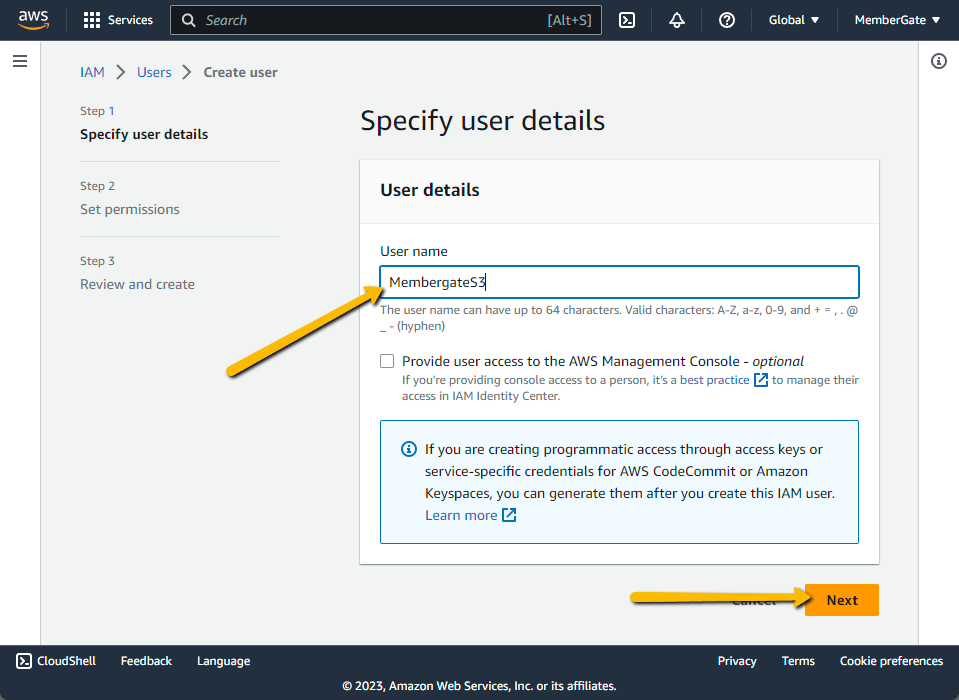
Task: Open the best practice link
Action: click(714, 380)
